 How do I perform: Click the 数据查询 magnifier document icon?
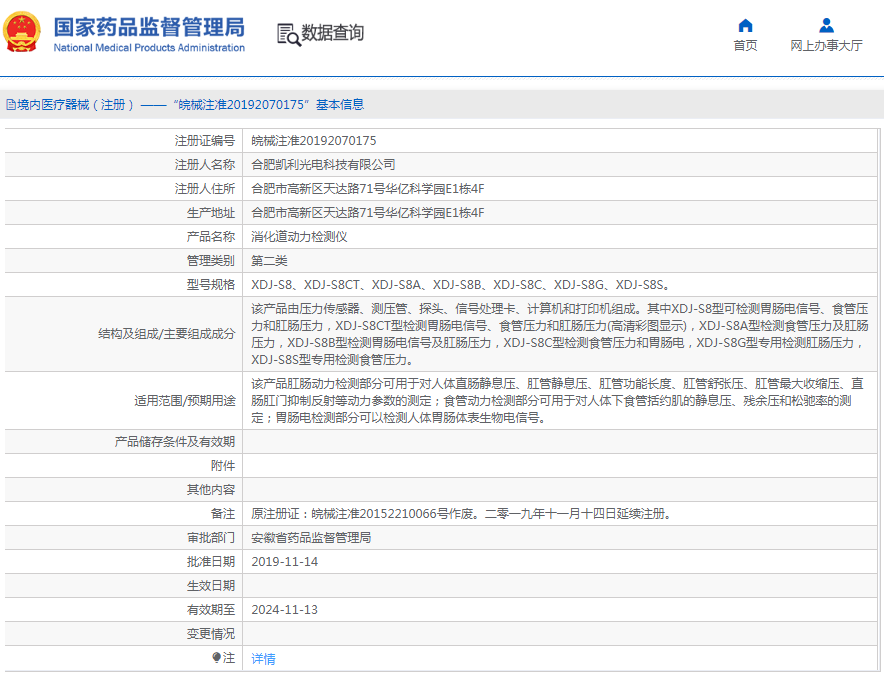tap(288, 34)
